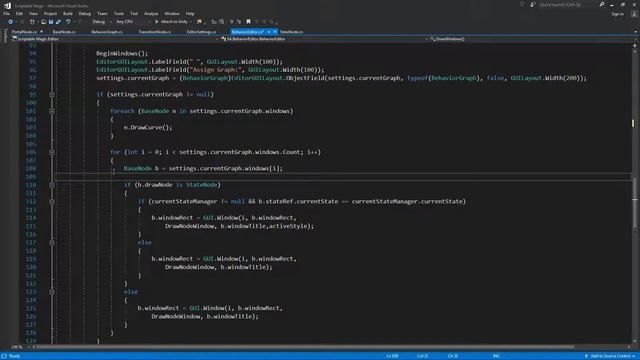The width and height of the screenshot is (640, 360).
Task: Click the uncomment selection icon
Action: 239,22
